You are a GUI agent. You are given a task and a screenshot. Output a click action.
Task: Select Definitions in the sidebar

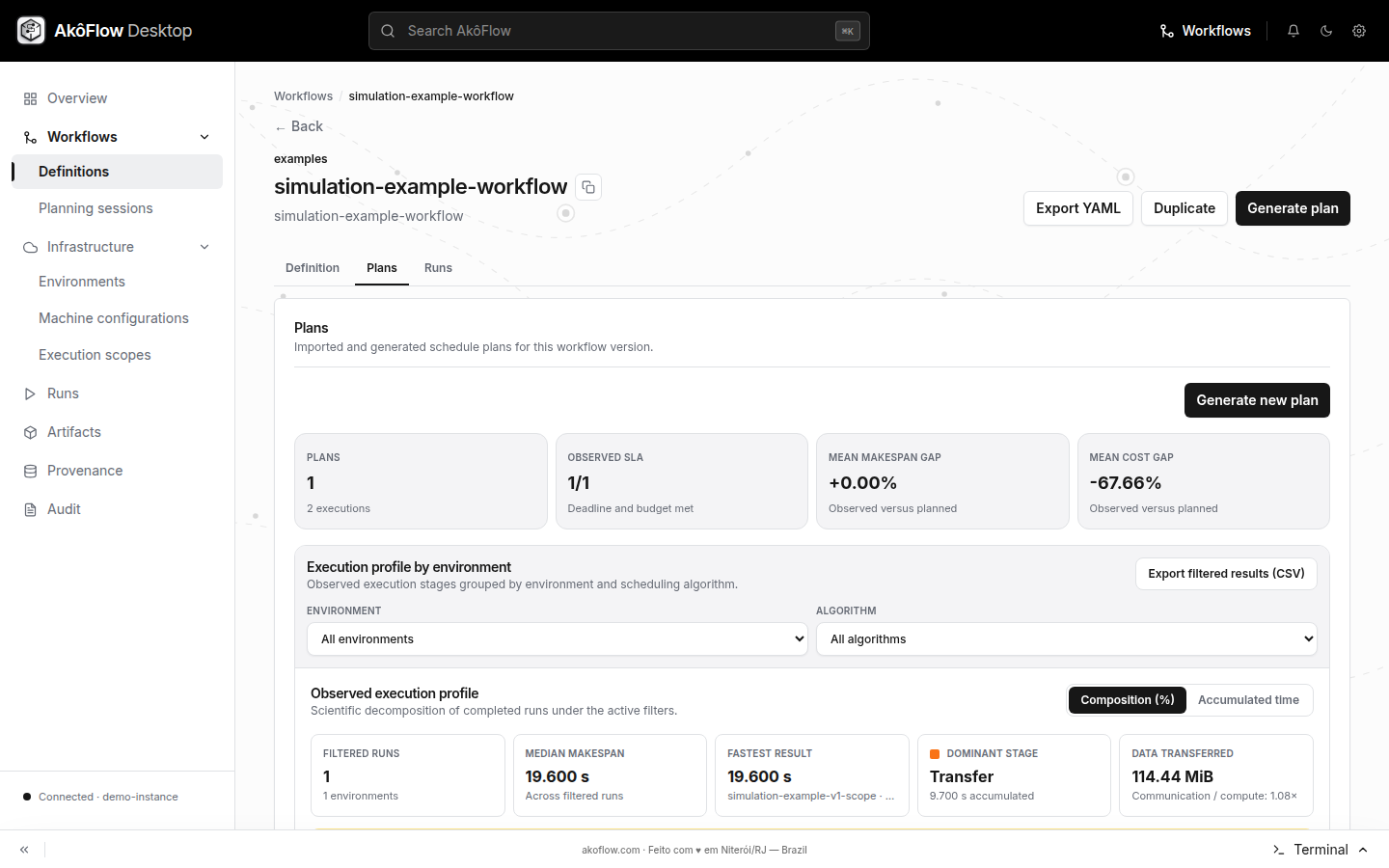(117, 172)
